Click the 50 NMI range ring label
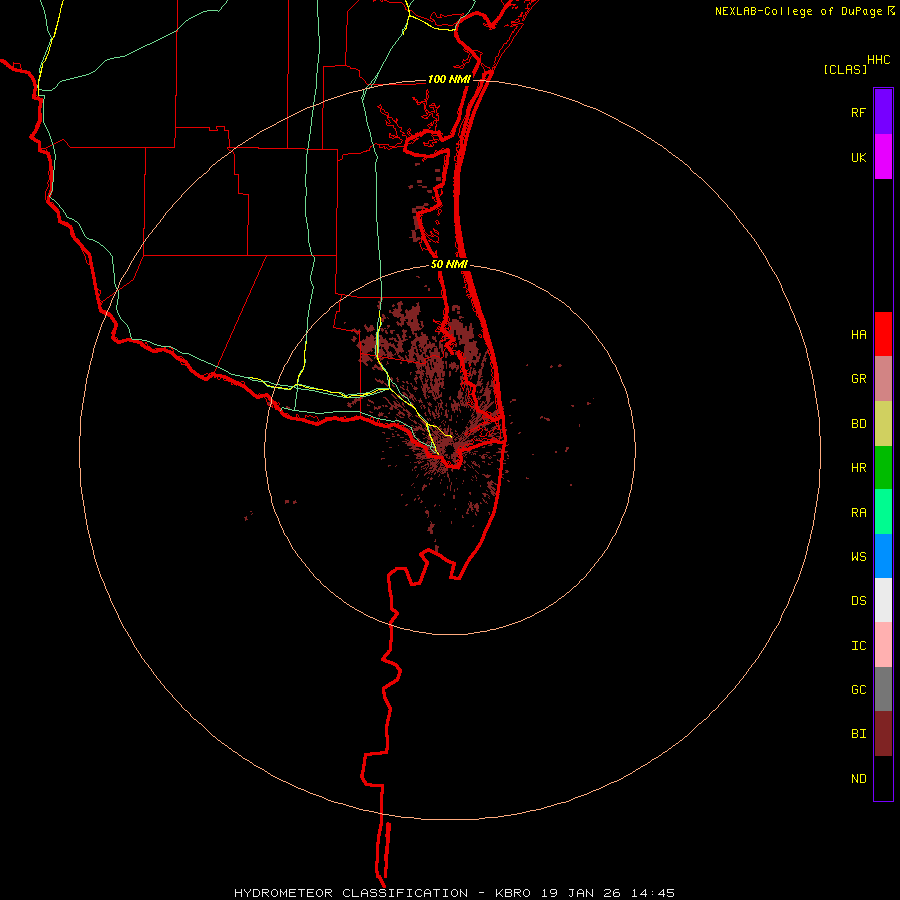 click(449, 264)
